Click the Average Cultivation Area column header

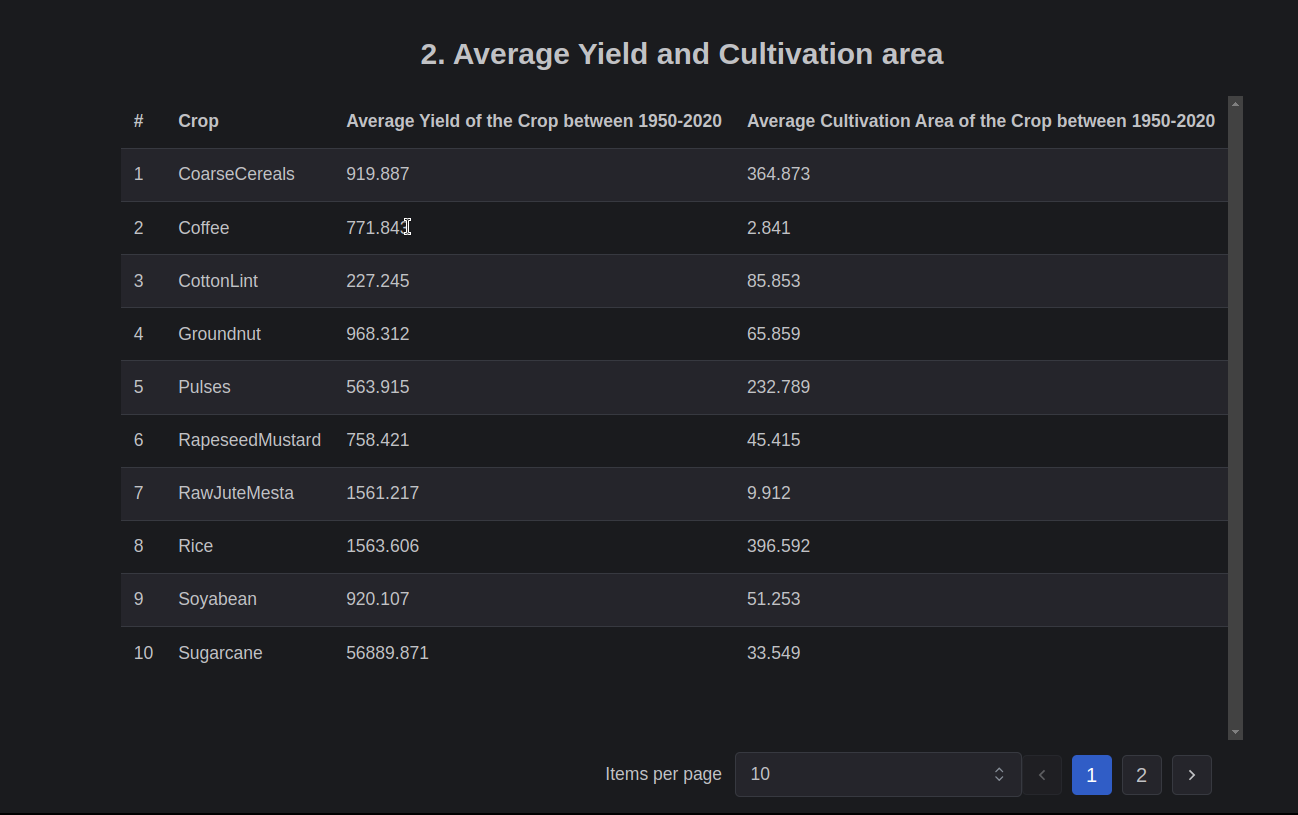[x=981, y=121]
